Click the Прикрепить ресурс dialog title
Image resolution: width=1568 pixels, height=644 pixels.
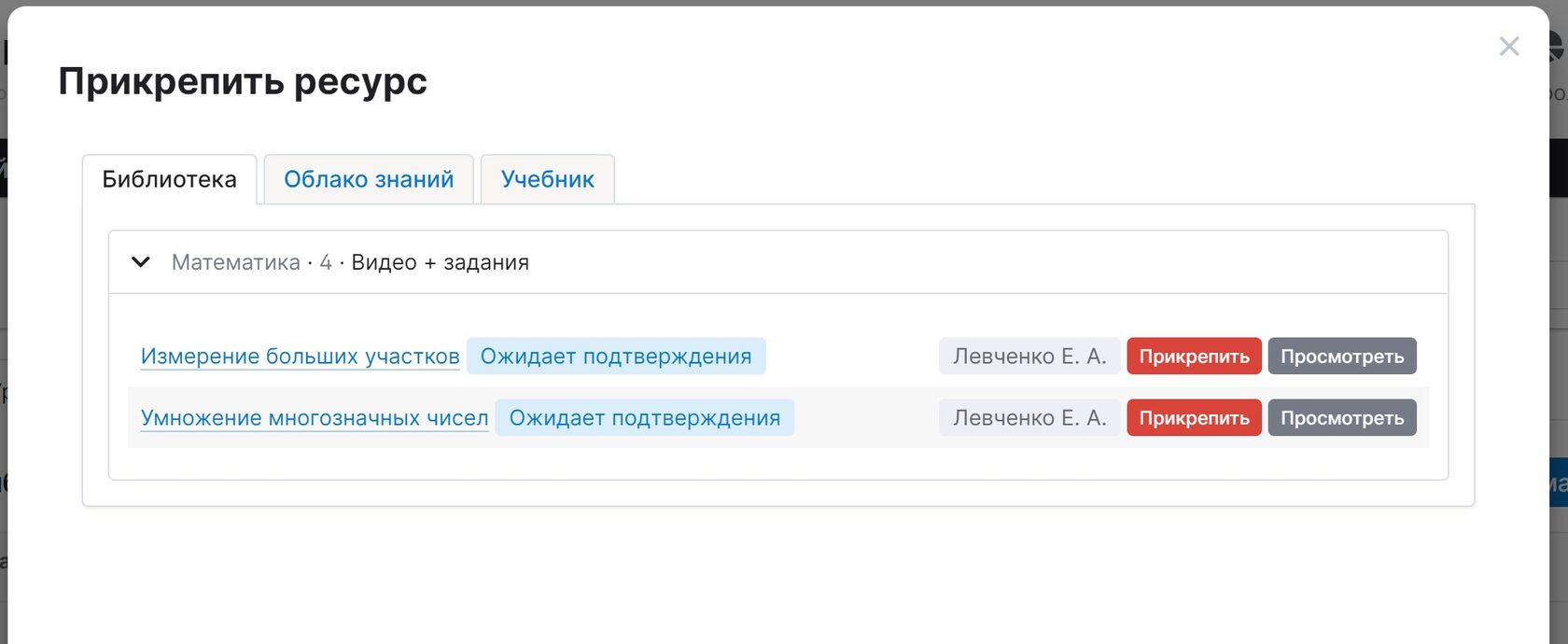243,81
